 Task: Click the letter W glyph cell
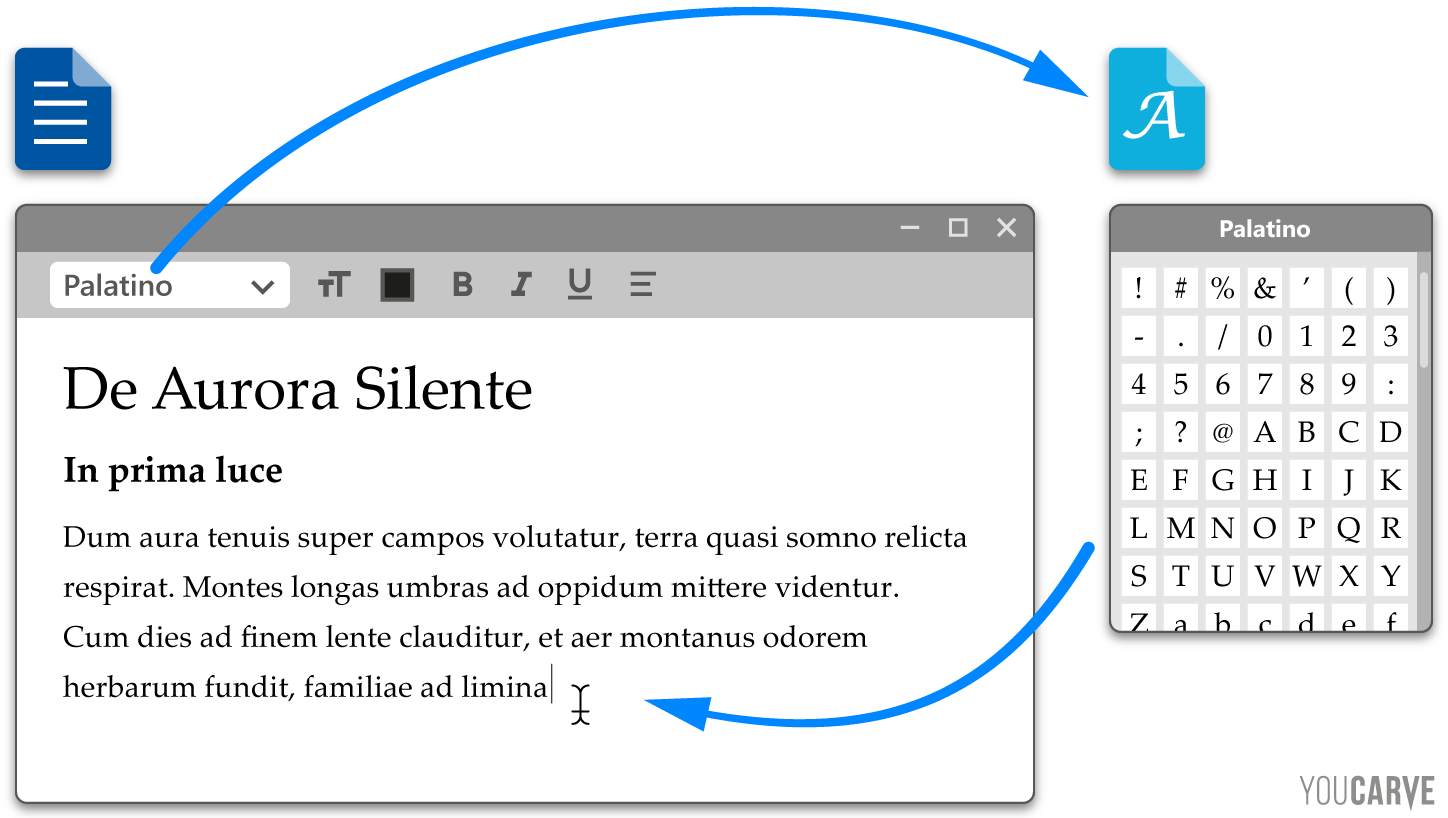tap(1306, 575)
